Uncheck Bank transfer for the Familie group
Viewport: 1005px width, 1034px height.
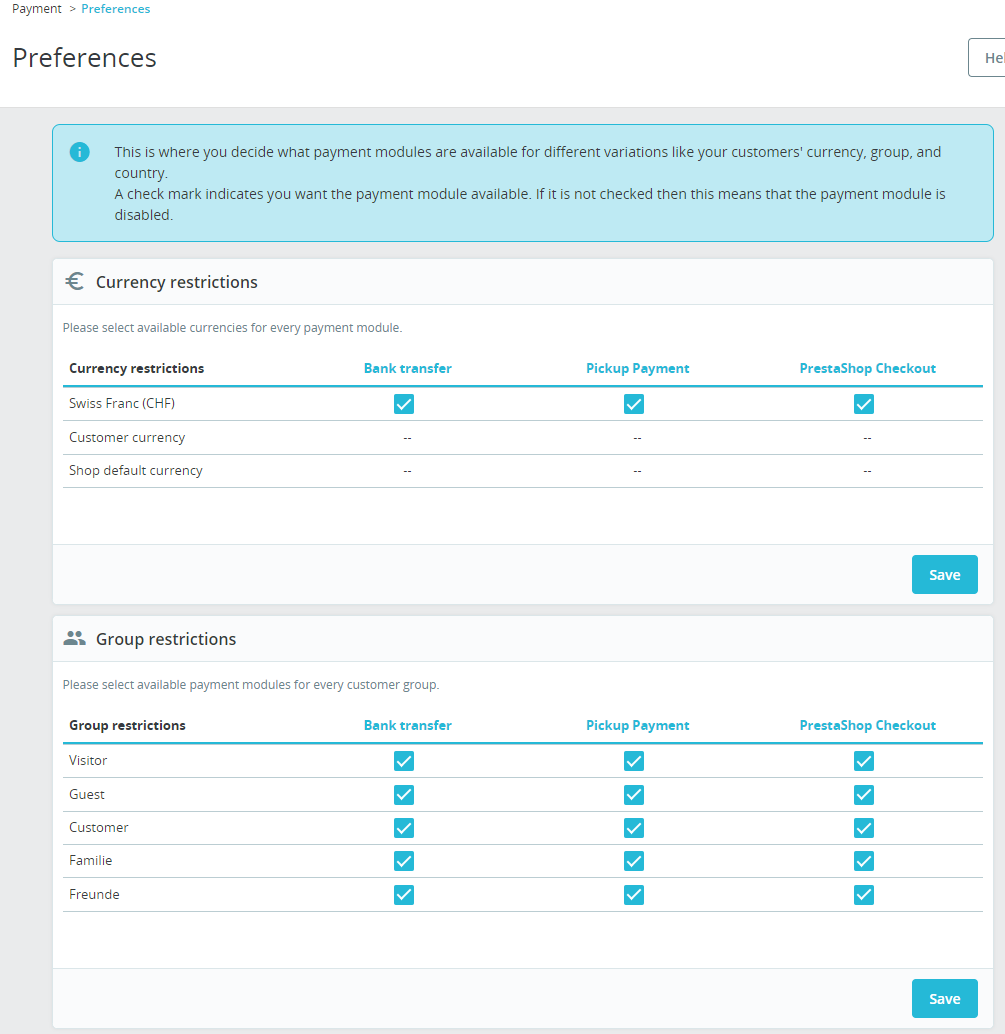[403, 861]
